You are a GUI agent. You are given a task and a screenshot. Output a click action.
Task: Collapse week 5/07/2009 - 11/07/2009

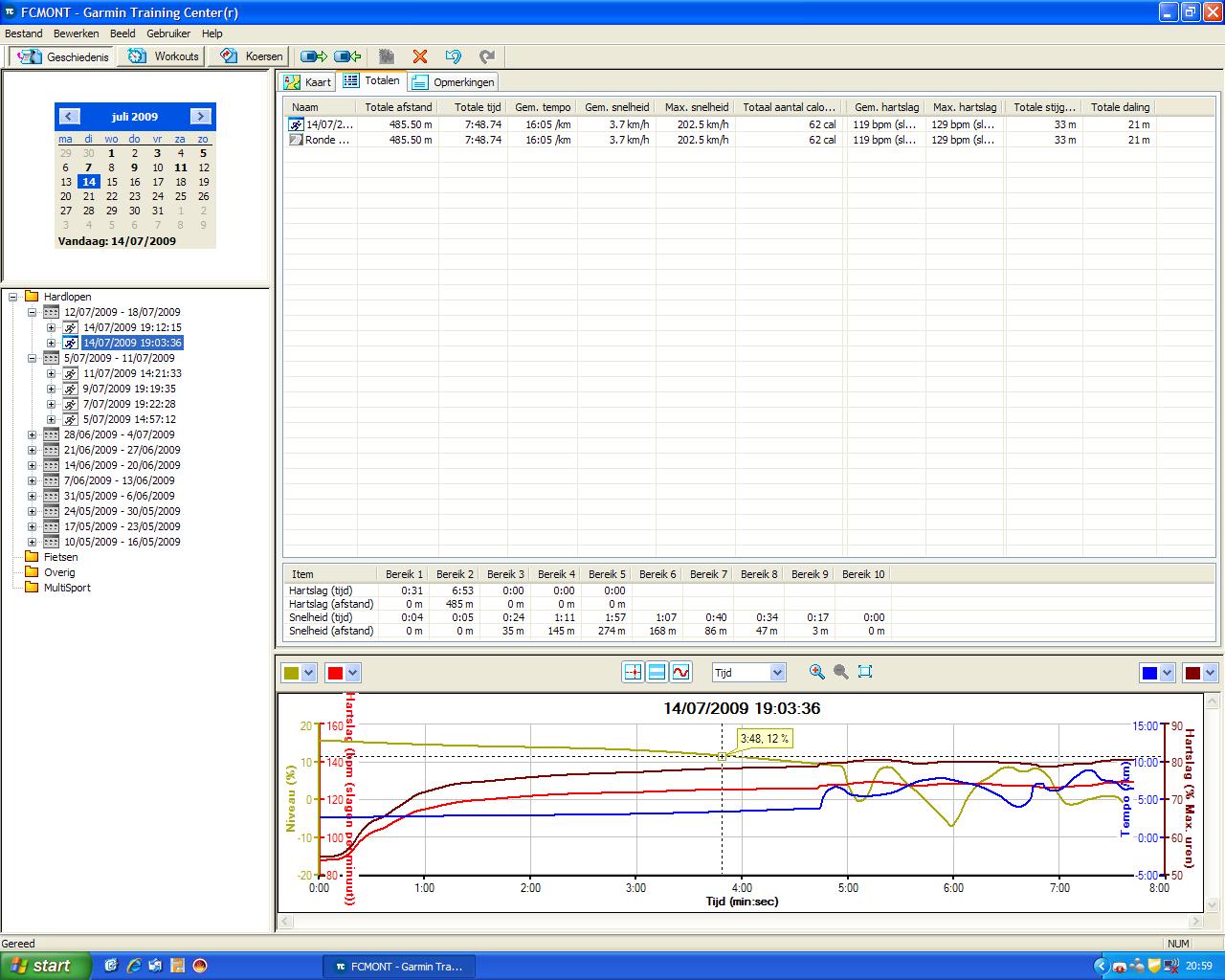tap(32, 358)
